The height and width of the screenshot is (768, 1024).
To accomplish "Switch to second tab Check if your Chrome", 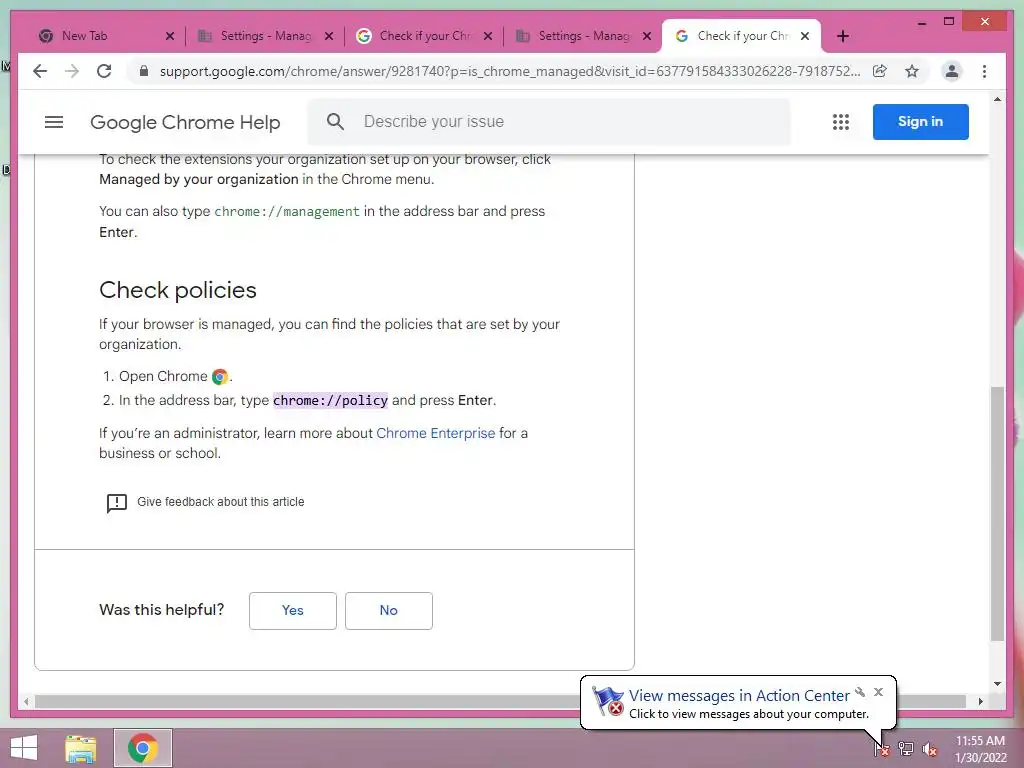I will (x=423, y=36).
